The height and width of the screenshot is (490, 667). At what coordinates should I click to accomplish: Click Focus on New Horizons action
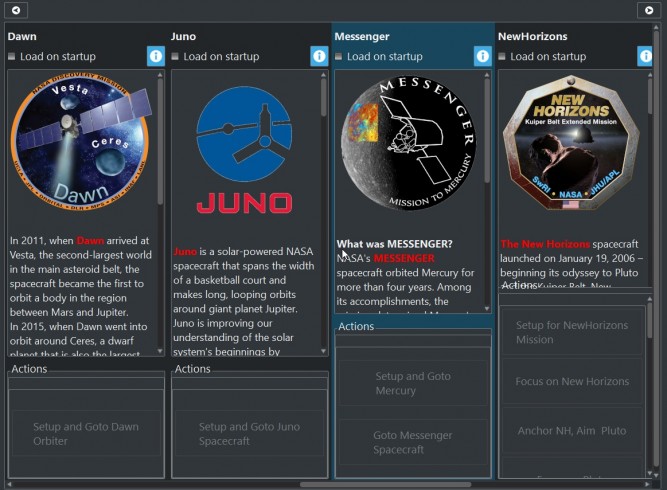tap(572, 381)
